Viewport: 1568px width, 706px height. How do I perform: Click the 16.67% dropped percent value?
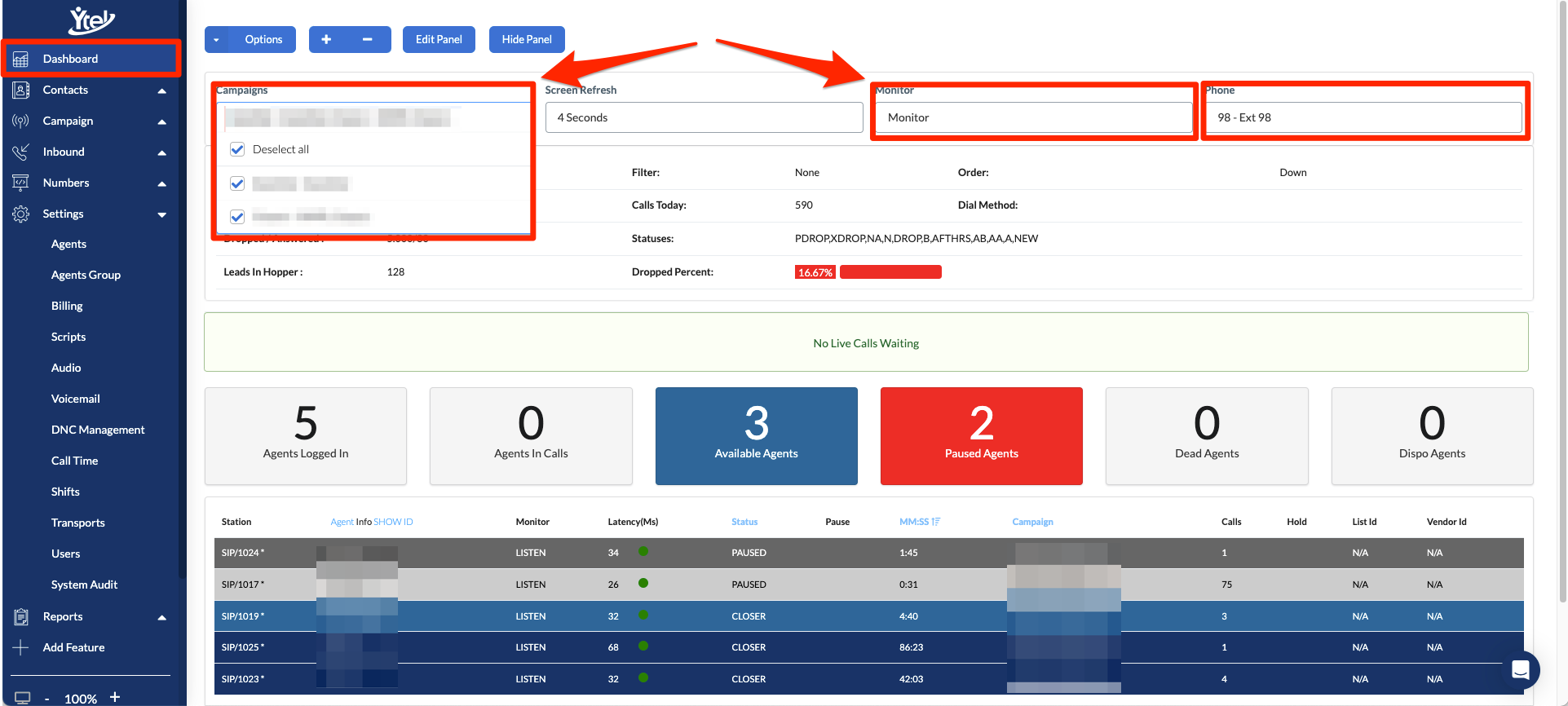pyautogui.click(x=815, y=272)
